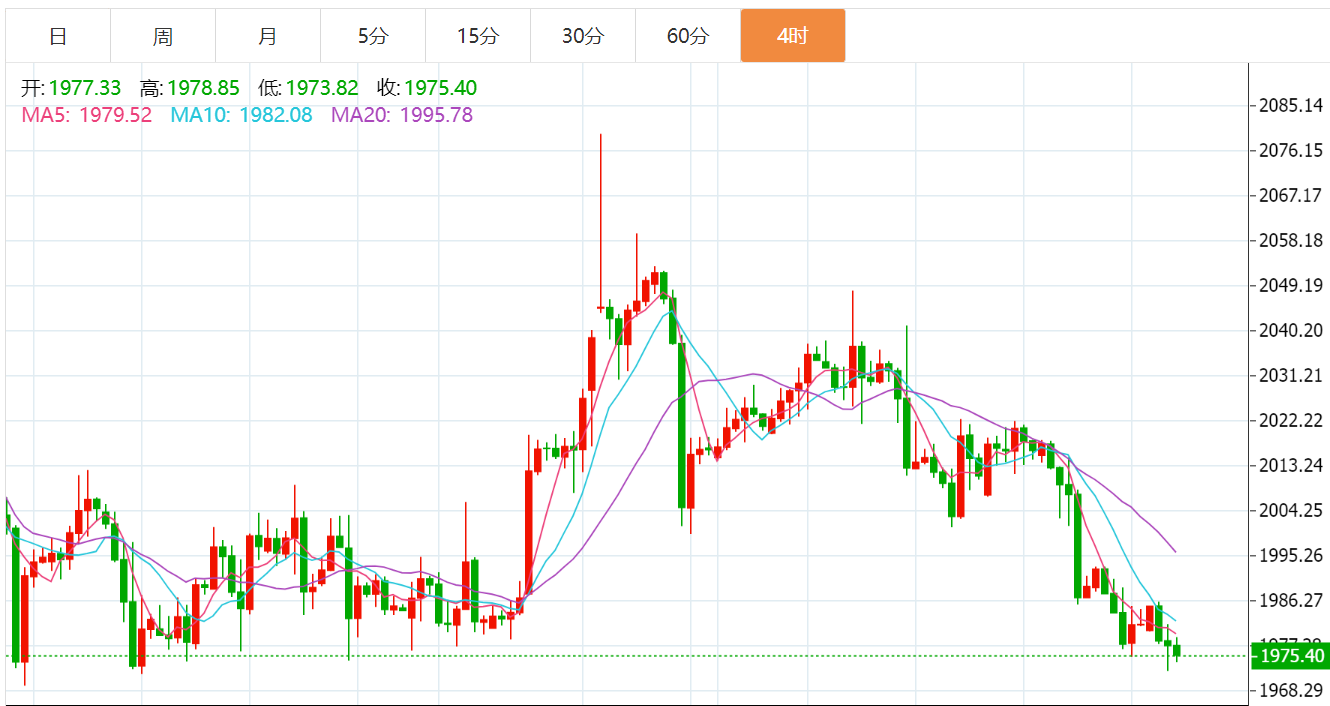Click the active orange 4时 tab
Viewport: 1330px width, 706px height.
coord(793,36)
